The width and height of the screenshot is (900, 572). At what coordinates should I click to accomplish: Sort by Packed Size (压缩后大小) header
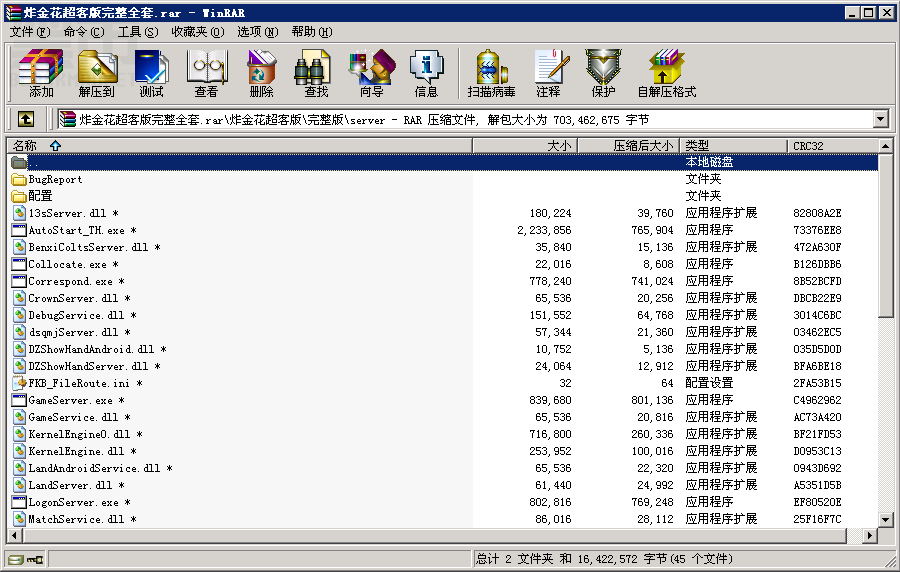point(629,146)
